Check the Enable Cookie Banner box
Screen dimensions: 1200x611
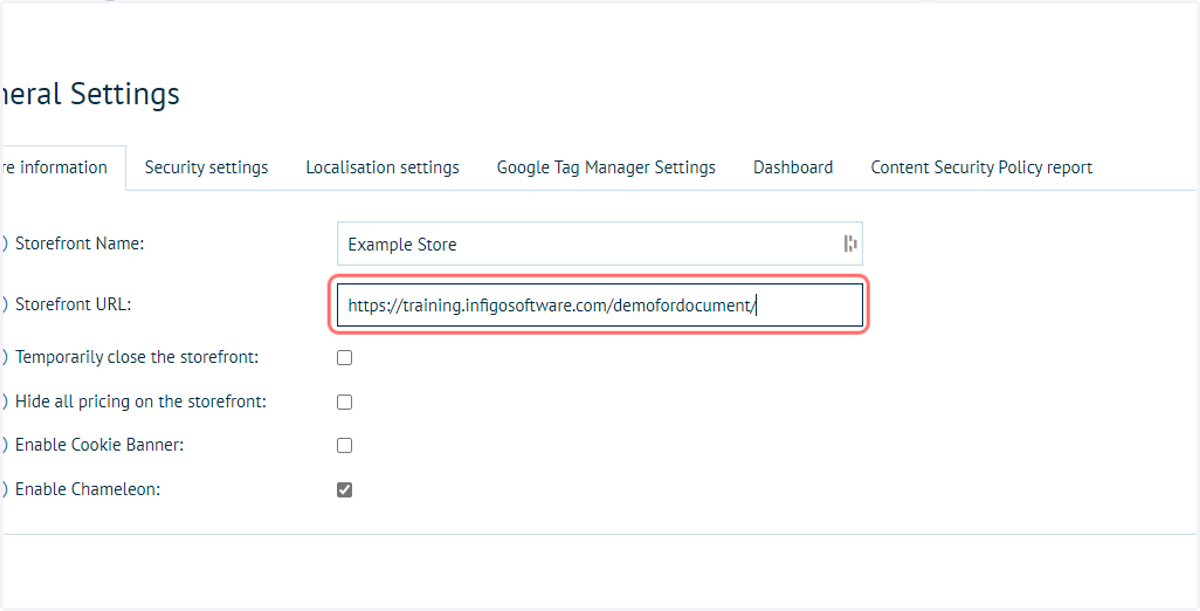pos(344,445)
